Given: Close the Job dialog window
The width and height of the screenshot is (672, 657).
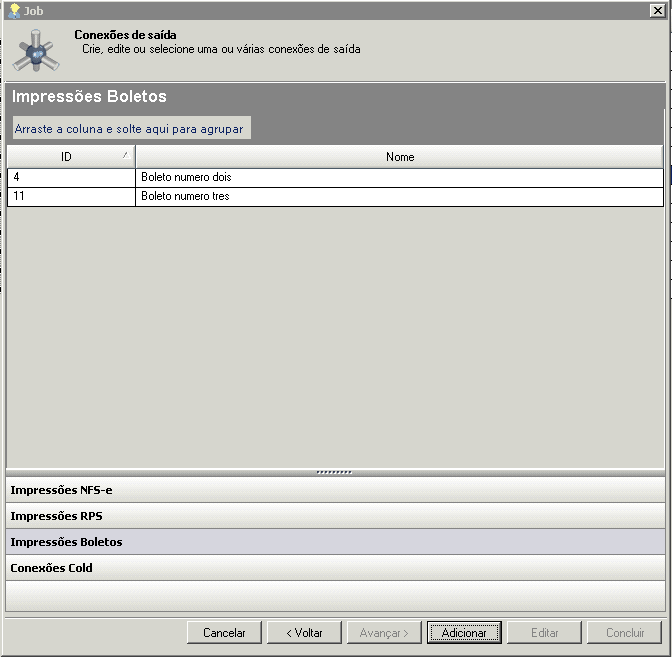Looking at the screenshot, I should 657,10.
